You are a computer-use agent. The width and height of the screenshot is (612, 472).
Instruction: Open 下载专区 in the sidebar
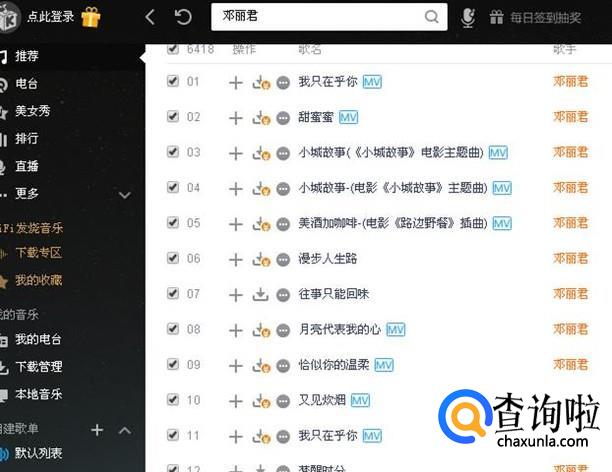coord(38,253)
